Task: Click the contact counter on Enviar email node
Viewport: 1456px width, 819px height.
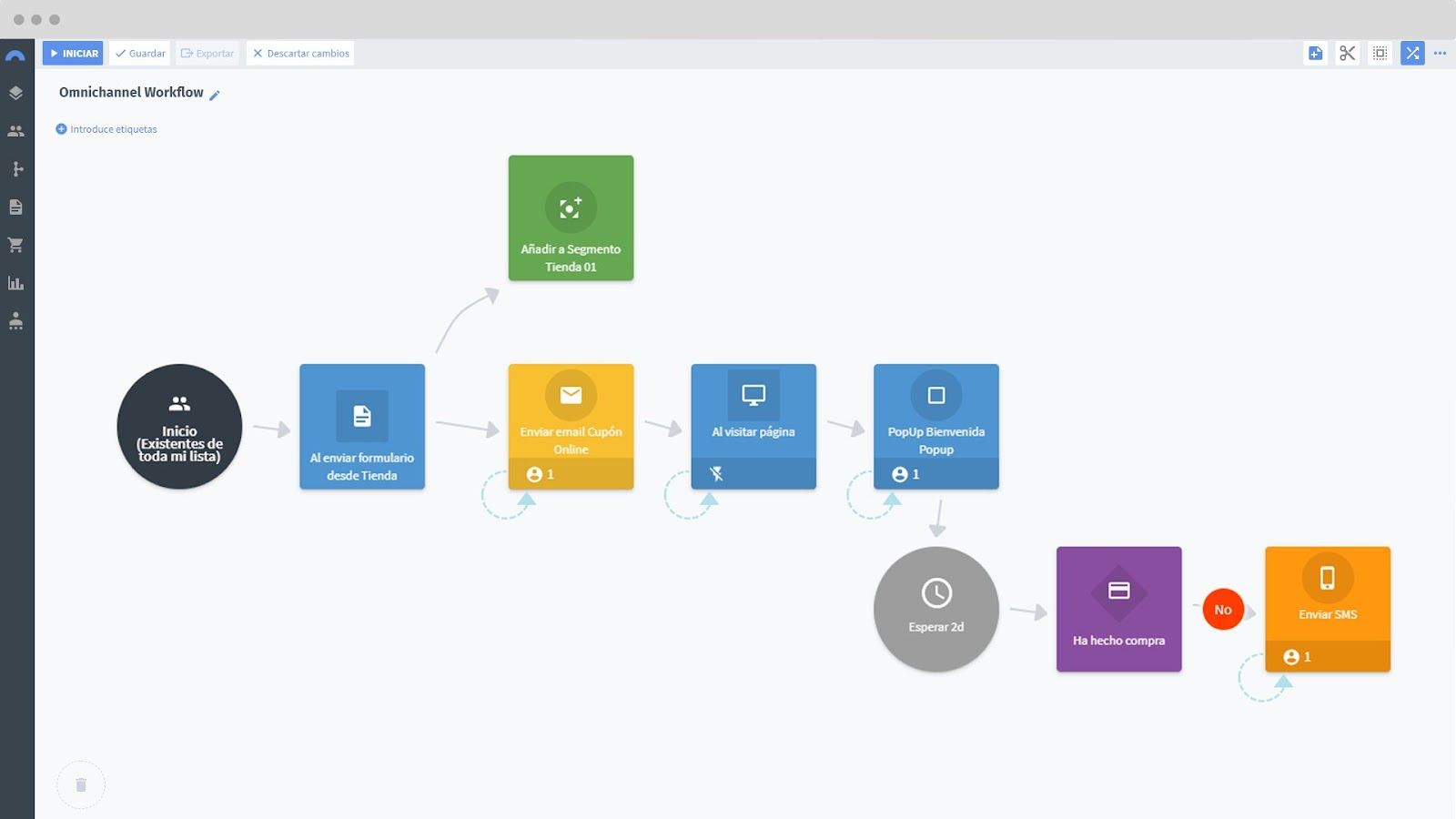Action: point(541,474)
